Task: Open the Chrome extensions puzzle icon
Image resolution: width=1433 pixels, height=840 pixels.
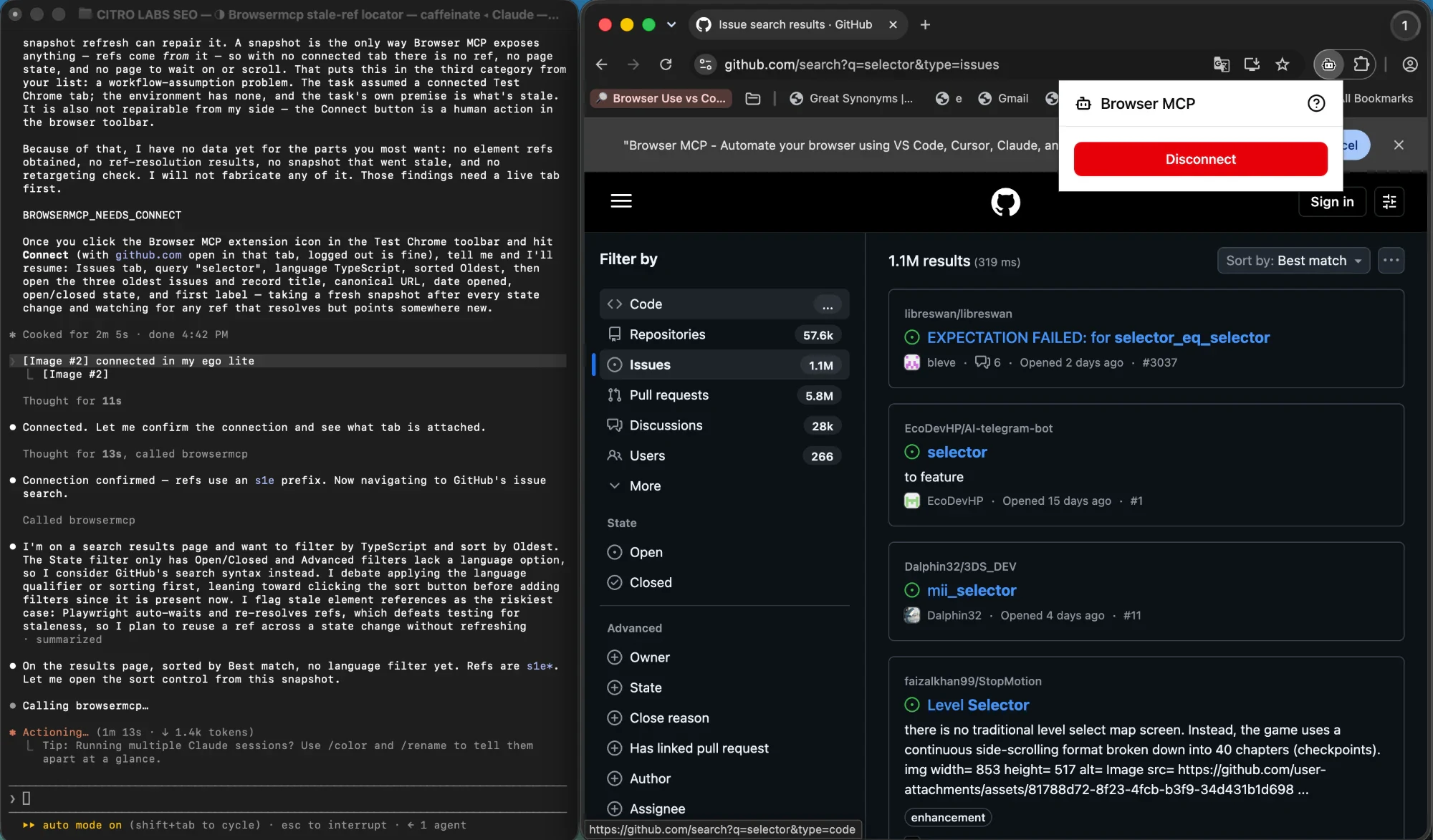Action: pyautogui.click(x=1361, y=64)
